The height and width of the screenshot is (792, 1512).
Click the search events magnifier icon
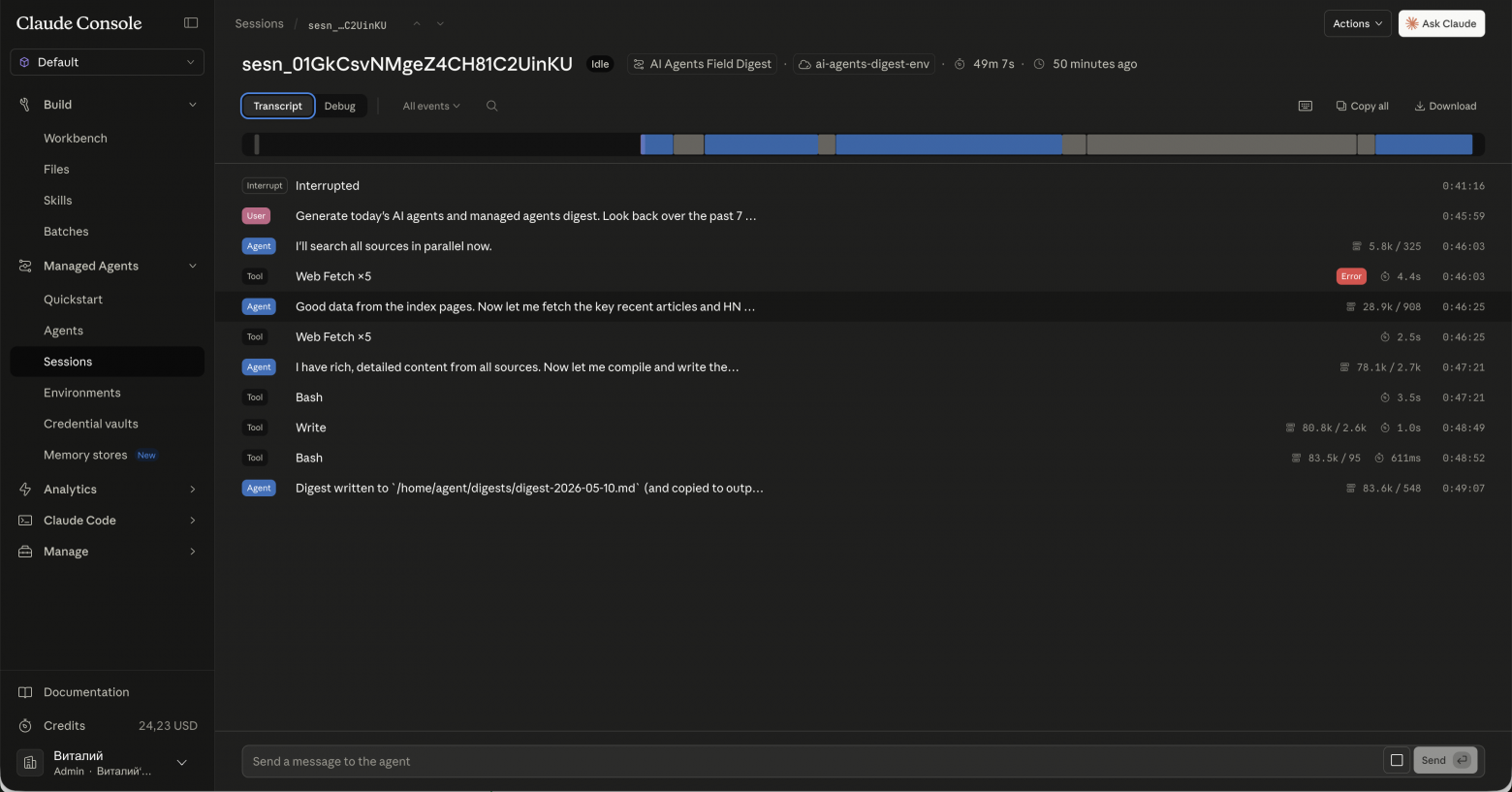(x=492, y=106)
